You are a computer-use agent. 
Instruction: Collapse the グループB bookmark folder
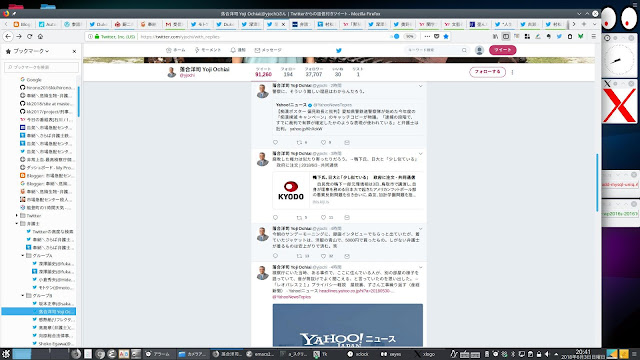point(23,295)
